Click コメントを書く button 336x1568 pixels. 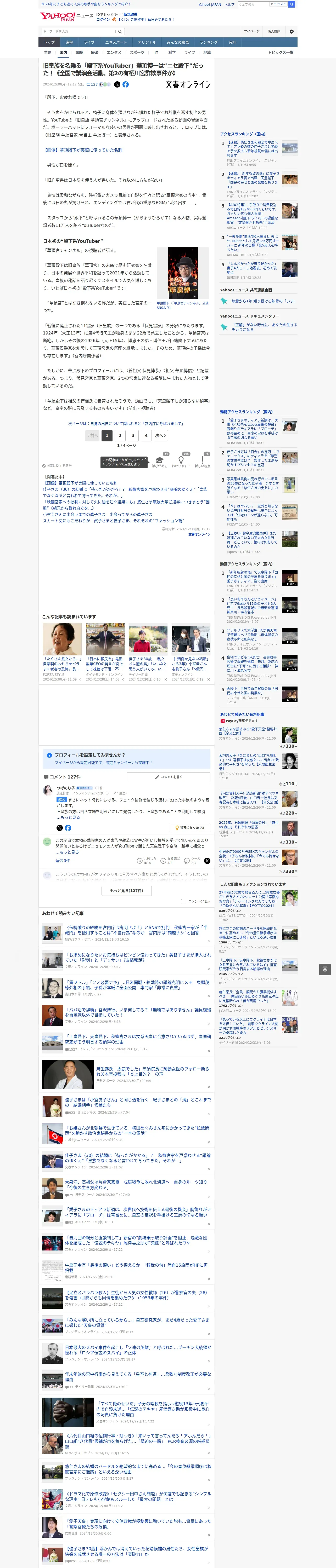(169, 777)
